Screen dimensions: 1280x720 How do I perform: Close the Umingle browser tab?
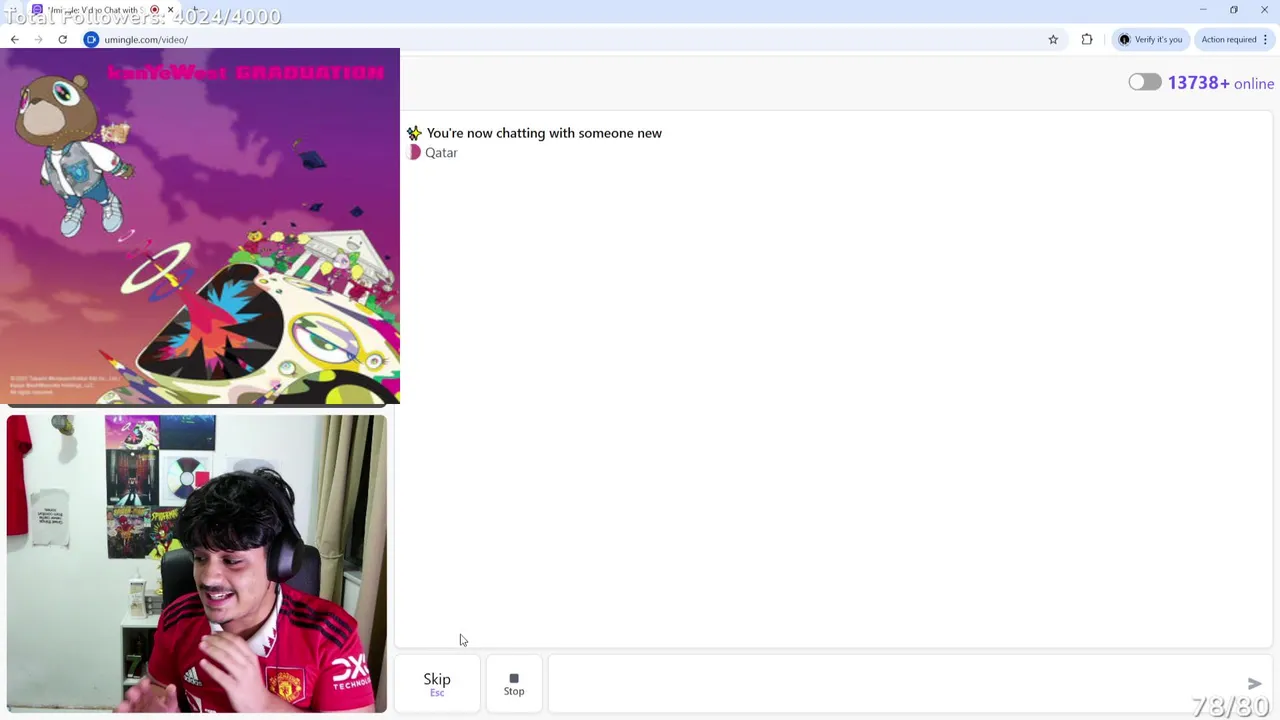click(x=170, y=10)
